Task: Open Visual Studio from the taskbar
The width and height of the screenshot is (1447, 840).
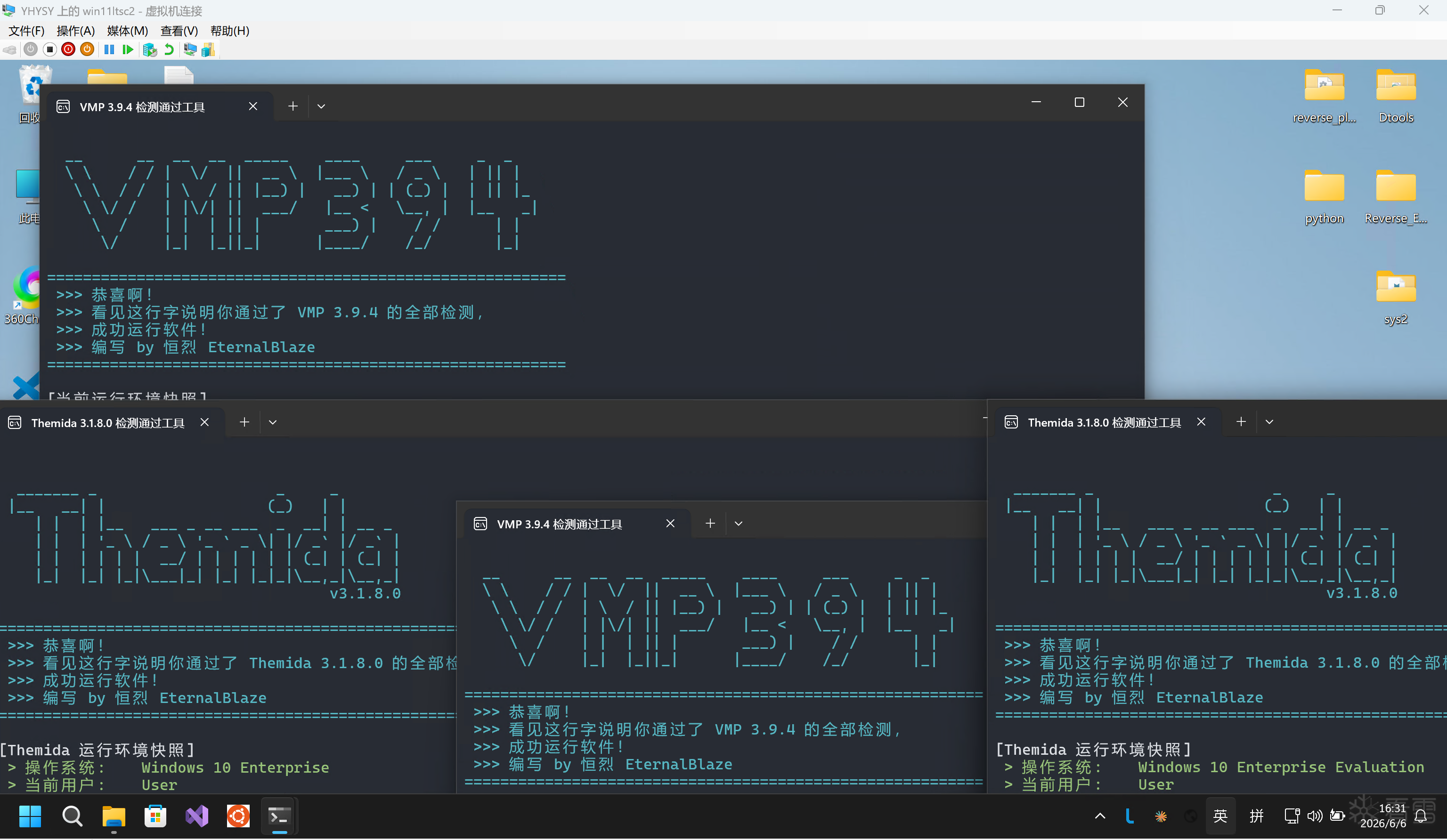Action: (x=197, y=817)
